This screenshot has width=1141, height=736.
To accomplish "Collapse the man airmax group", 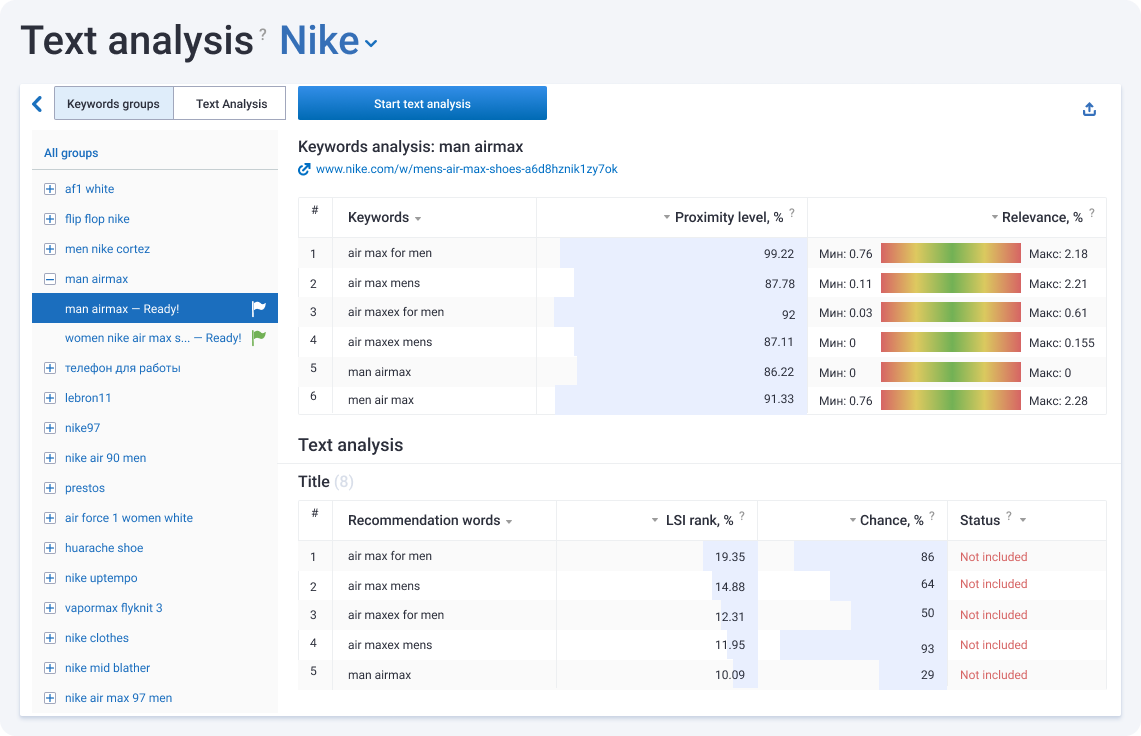I will point(50,279).
